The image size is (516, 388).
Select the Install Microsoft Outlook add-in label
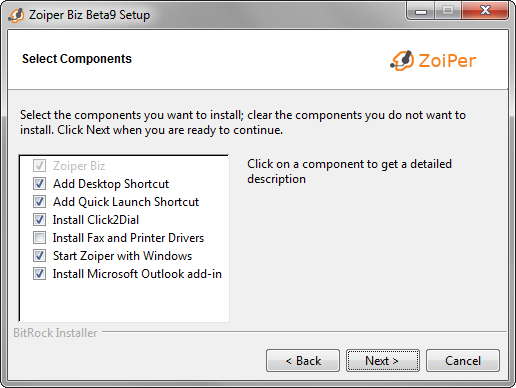137,274
